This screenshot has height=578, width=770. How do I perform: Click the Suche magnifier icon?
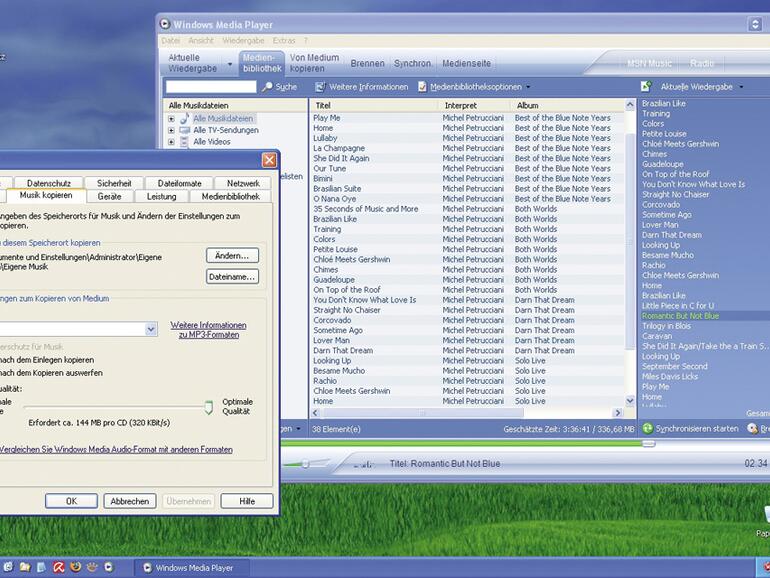pos(267,87)
